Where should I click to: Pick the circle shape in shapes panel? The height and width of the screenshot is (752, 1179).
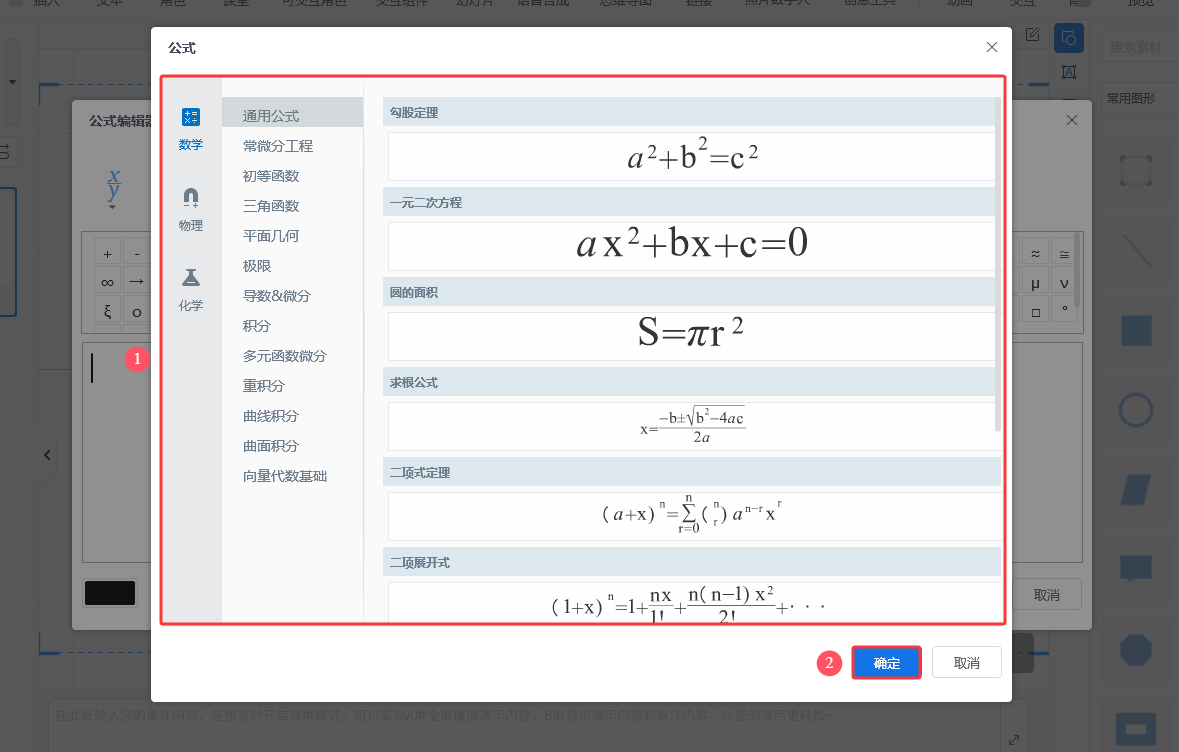1135,409
